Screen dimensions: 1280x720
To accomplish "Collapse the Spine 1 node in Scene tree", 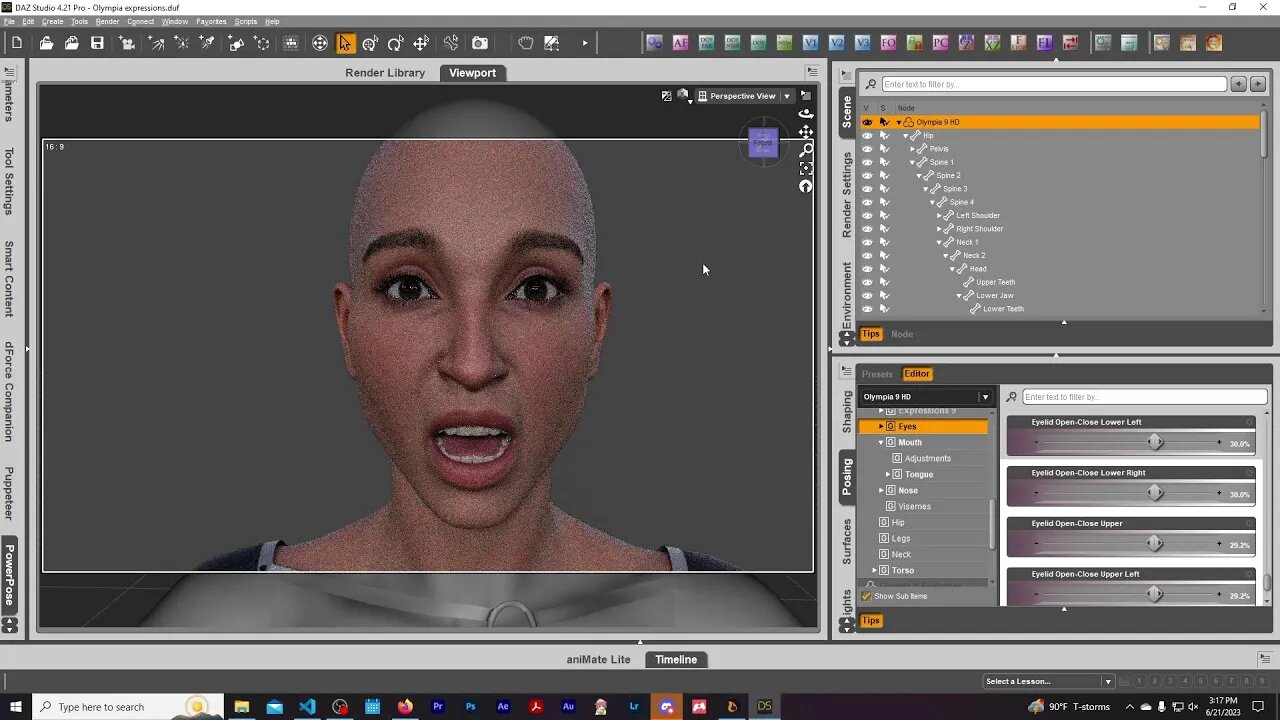I will 912,162.
